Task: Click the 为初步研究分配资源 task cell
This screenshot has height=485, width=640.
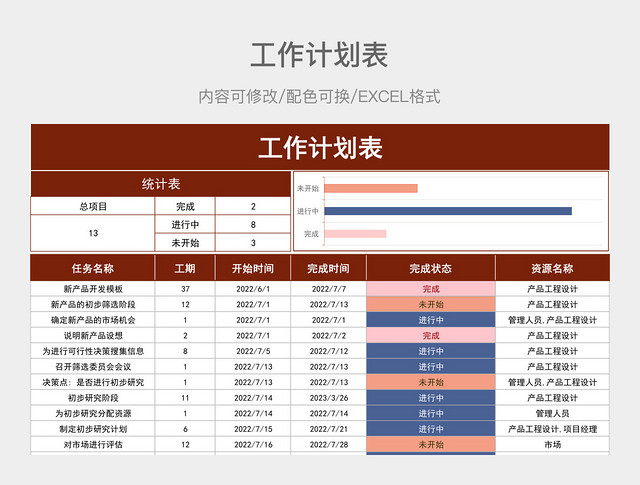Action: point(93,413)
